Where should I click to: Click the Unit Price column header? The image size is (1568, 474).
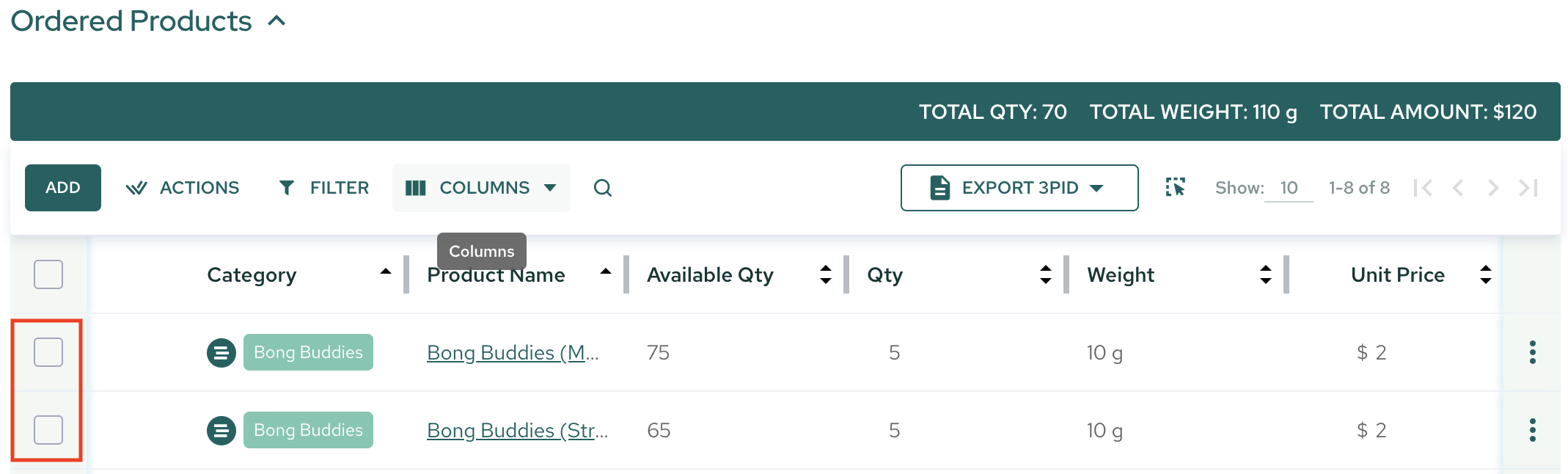(1398, 275)
